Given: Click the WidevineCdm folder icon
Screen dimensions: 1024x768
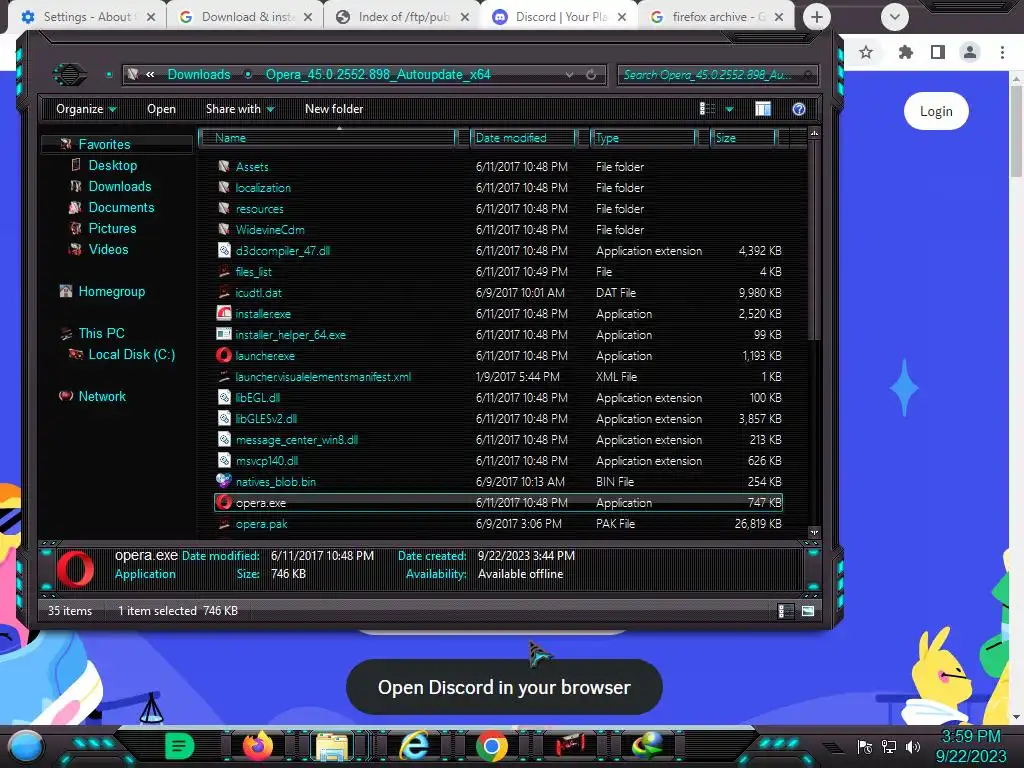Looking at the screenshot, I should tap(224, 229).
